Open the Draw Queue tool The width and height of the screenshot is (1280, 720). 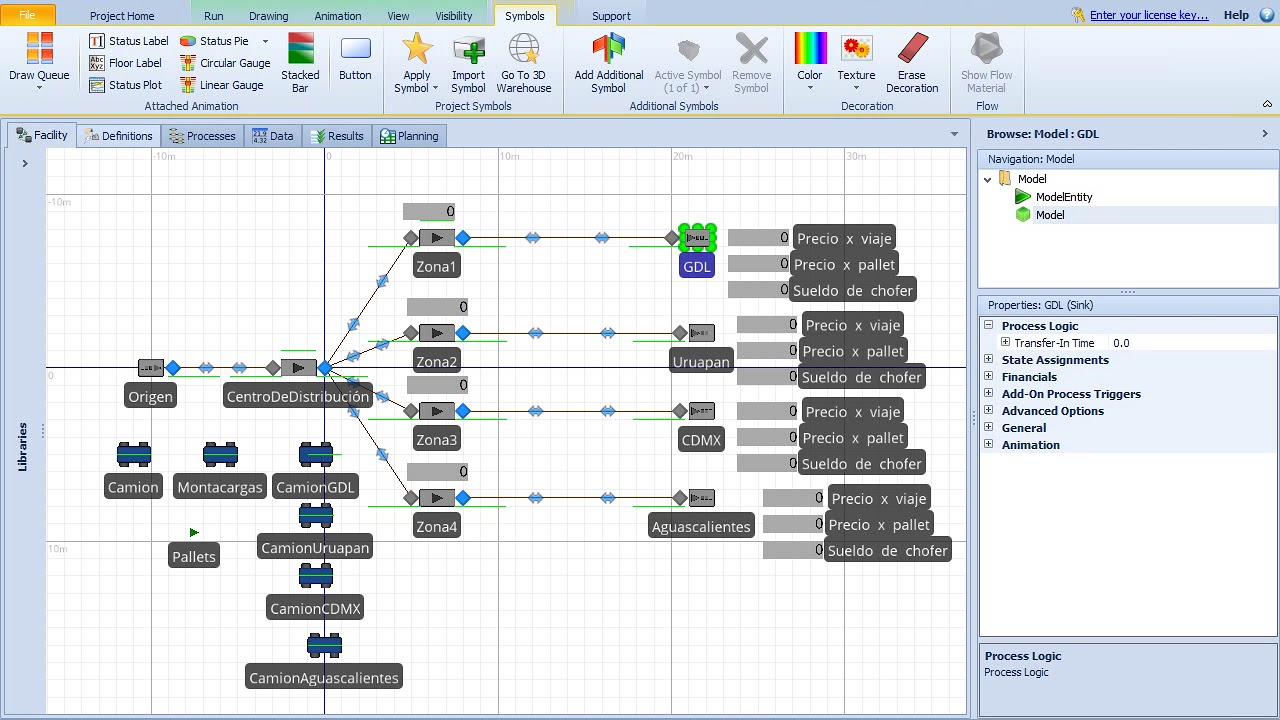(x=39, y=60)
